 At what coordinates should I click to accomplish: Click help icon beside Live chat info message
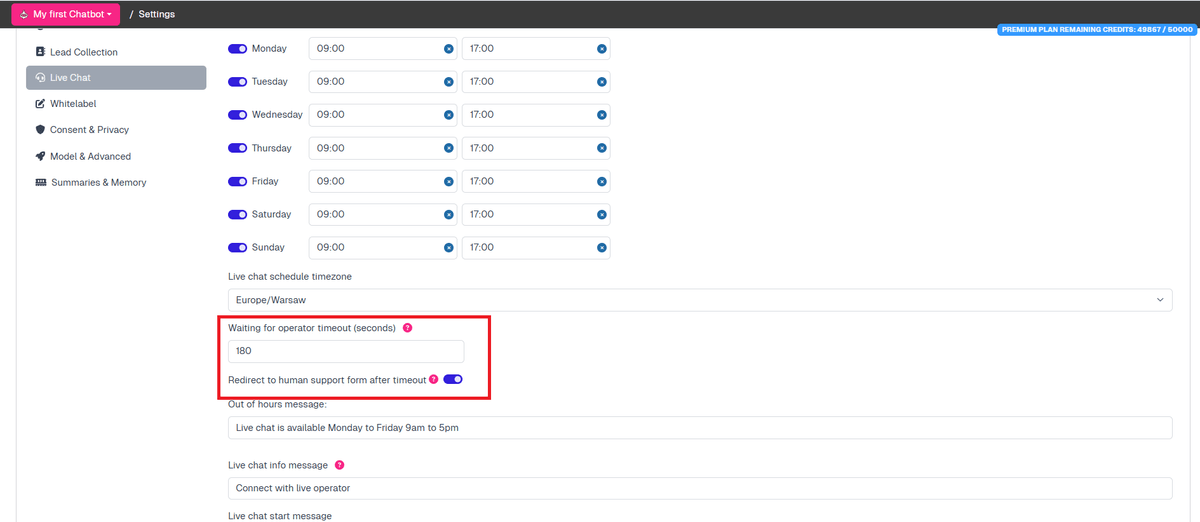[339, 465]
